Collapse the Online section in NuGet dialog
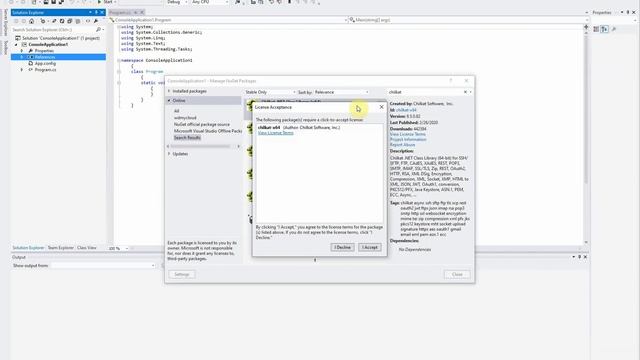 tap(169, 100)
